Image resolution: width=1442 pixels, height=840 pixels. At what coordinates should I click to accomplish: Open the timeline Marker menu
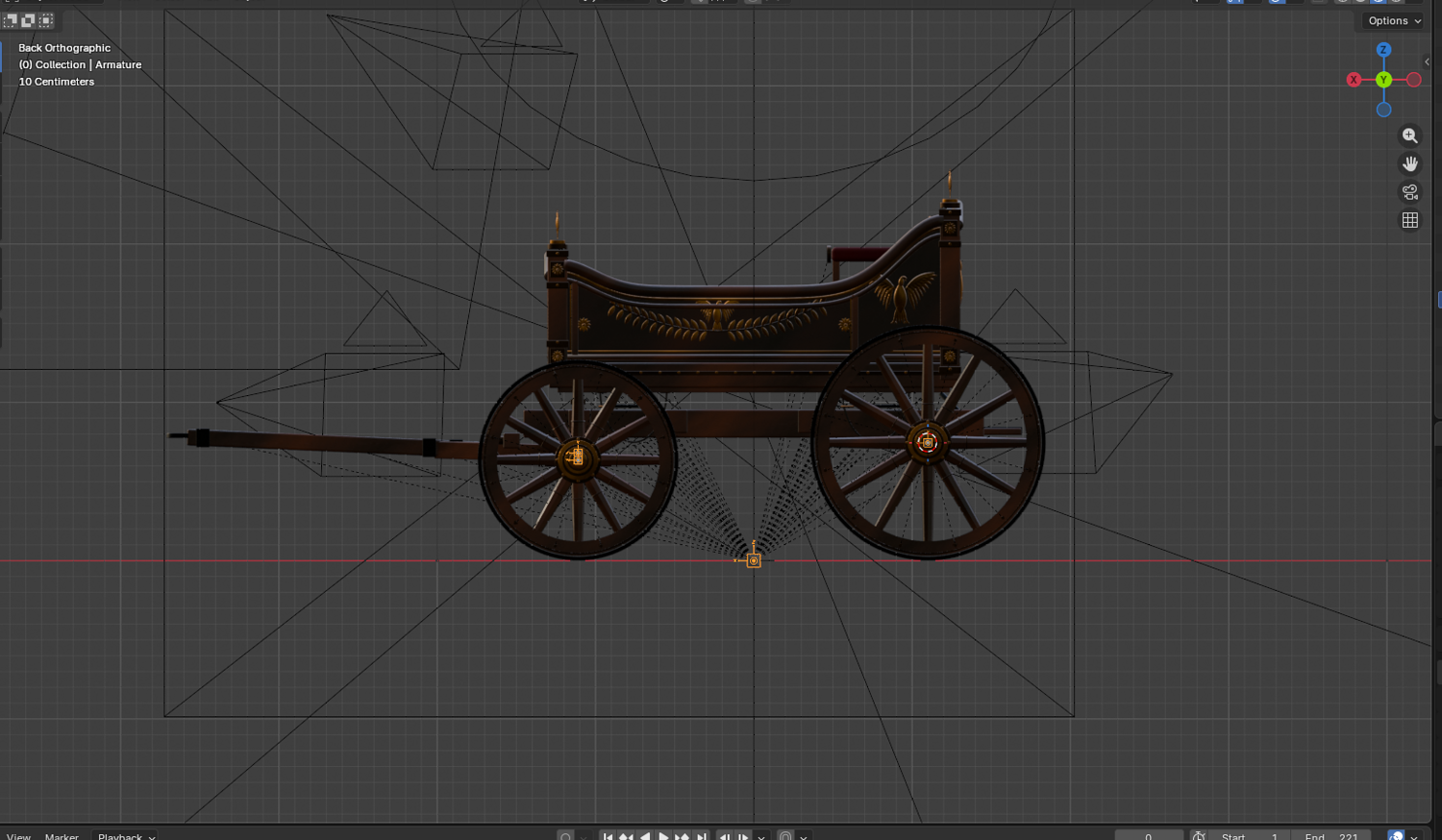(62, 835)
